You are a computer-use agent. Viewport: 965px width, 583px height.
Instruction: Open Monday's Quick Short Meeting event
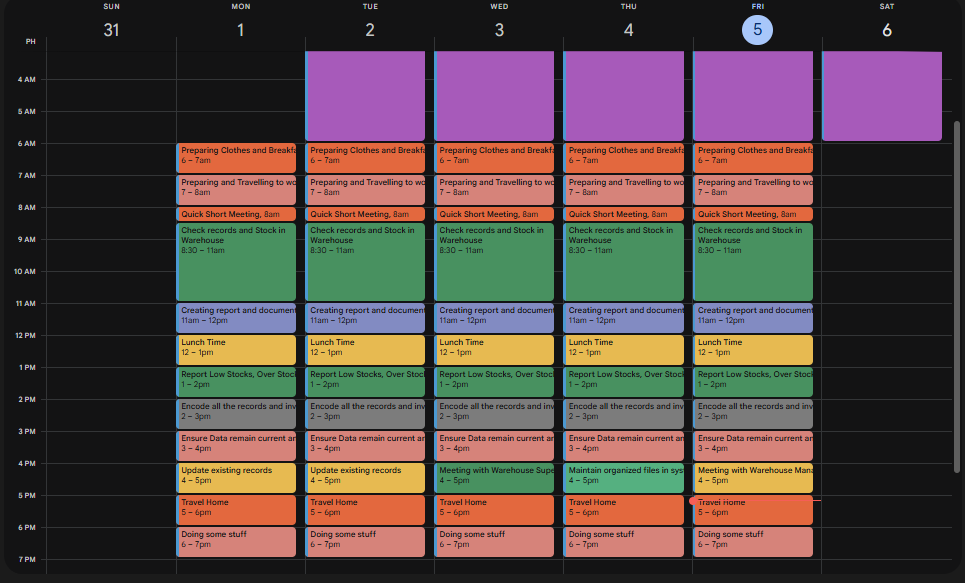point(236,214)
